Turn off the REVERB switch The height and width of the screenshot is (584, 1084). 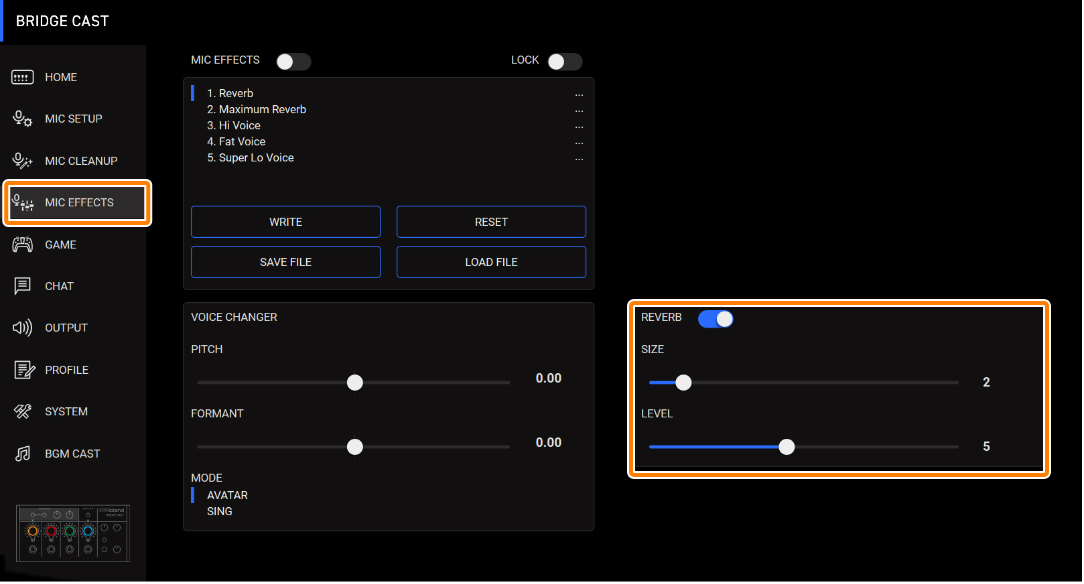[x=716, y=319]
